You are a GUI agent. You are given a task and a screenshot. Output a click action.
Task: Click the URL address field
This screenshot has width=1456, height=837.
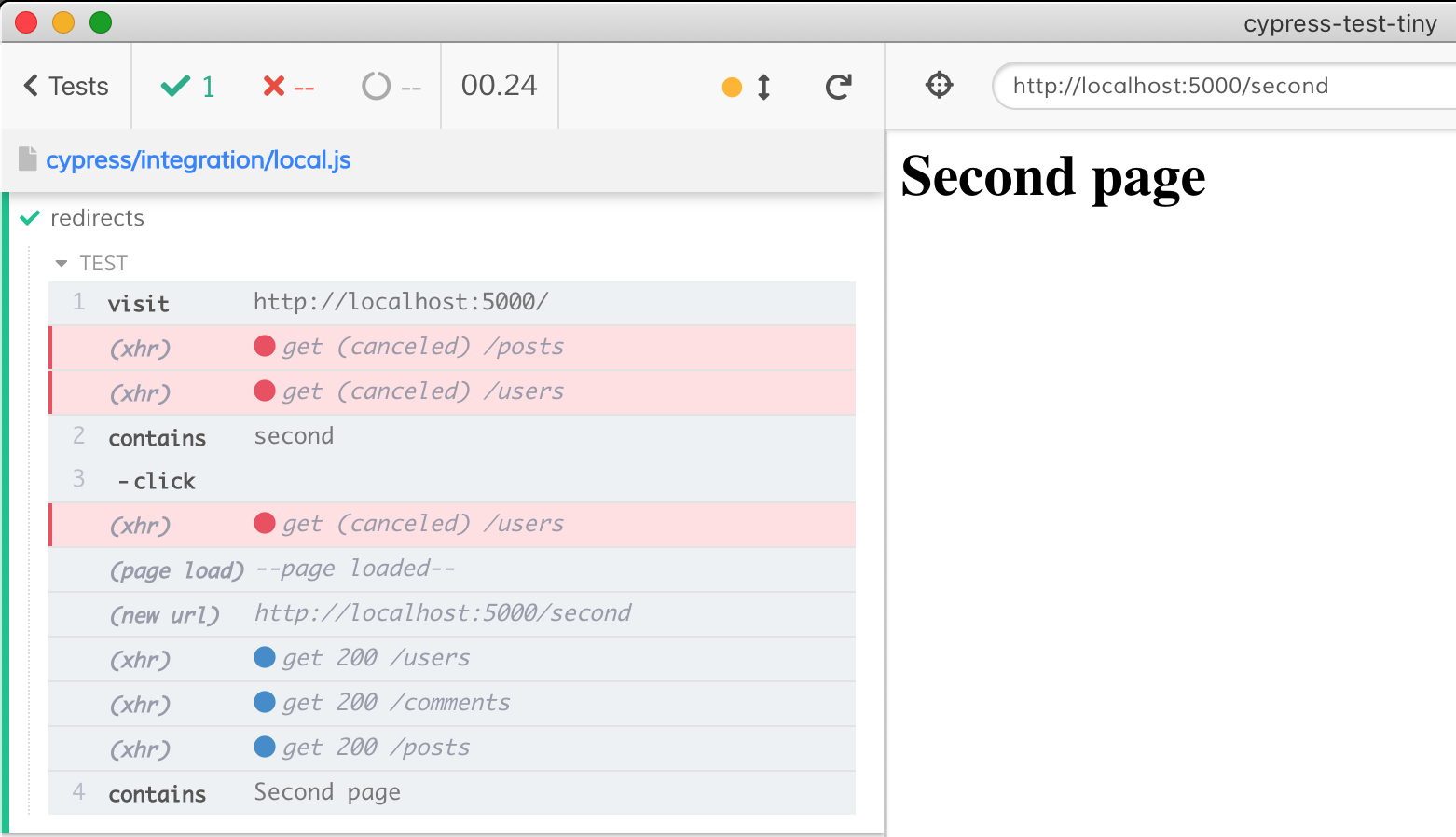click(1212, 85)
